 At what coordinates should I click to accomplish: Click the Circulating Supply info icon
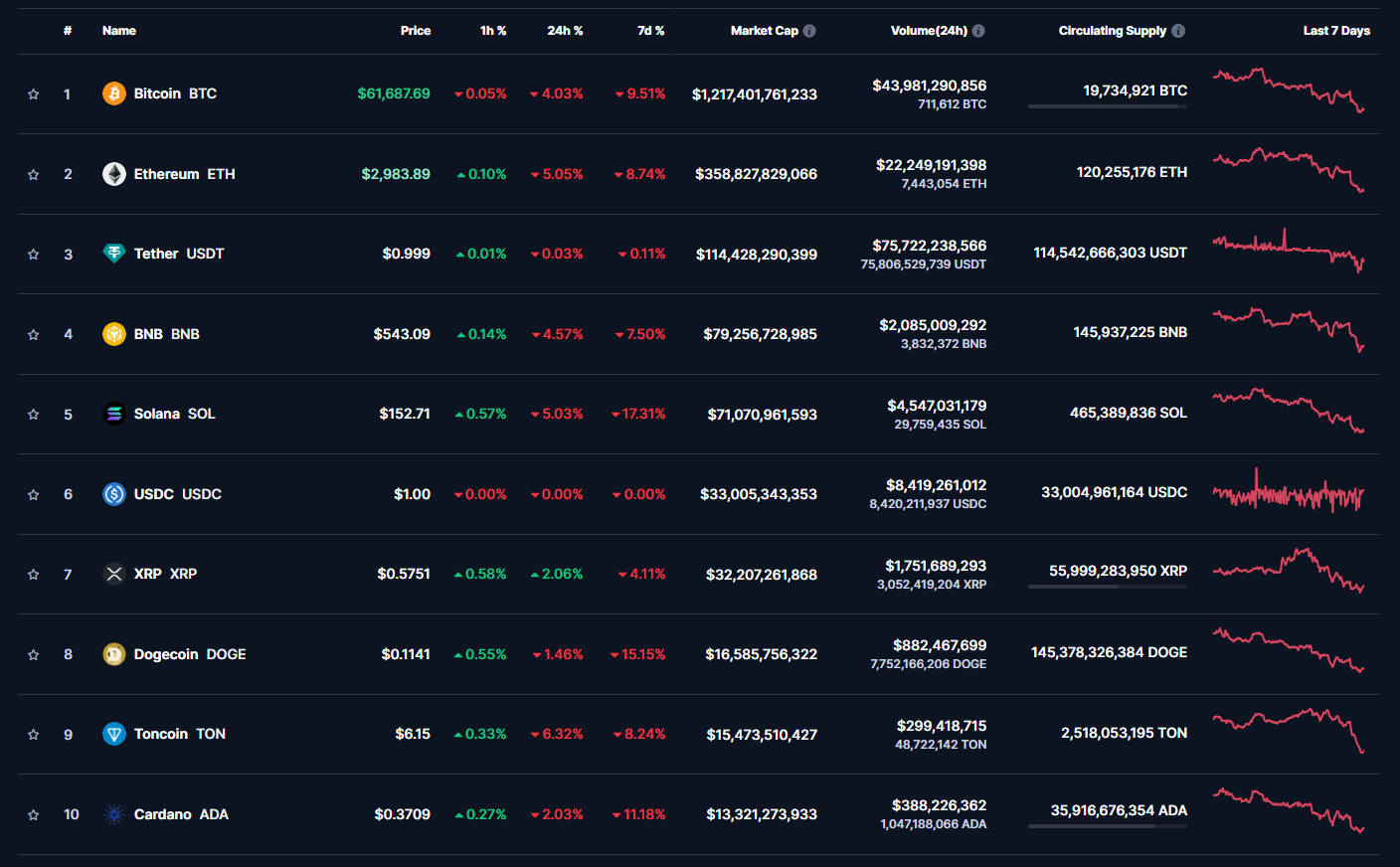point(1178,31)
